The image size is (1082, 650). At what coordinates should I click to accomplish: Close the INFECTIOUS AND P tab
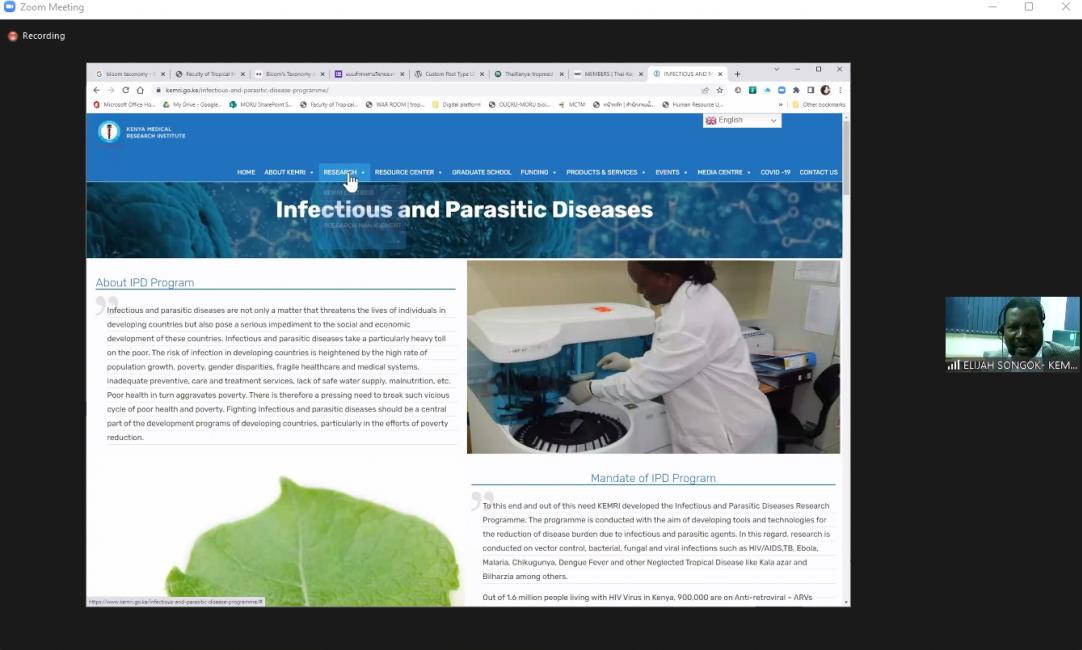720,74
